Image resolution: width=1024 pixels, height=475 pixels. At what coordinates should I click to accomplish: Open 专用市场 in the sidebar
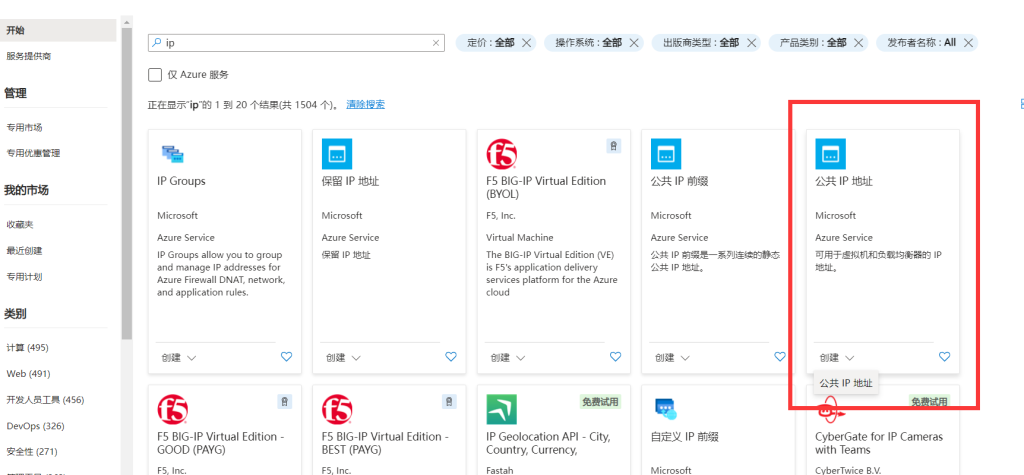click(x=24, y=127)
